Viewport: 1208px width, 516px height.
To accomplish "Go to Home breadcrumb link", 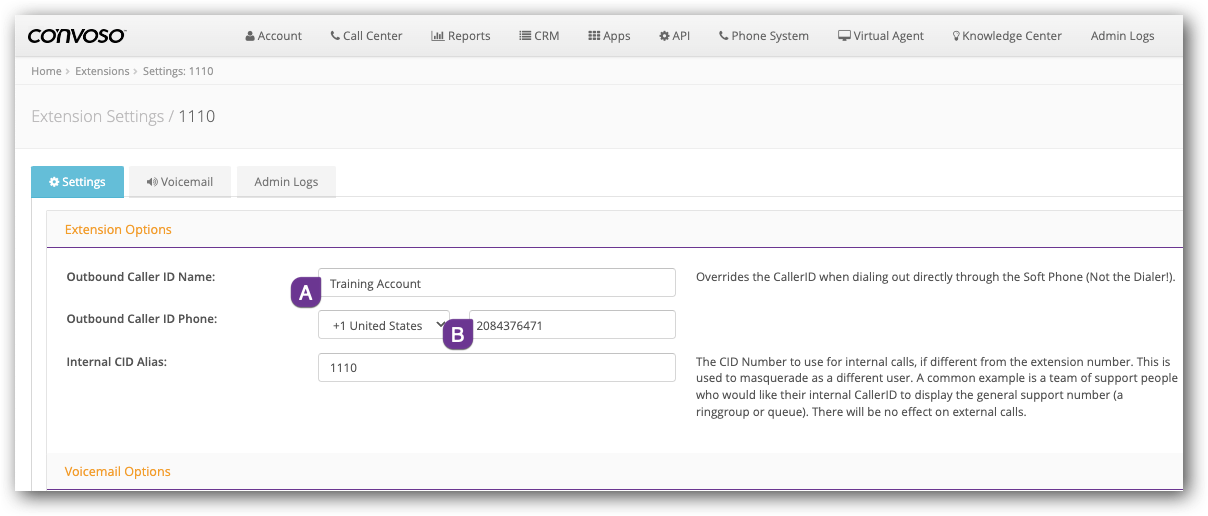I will click(46, 72).
